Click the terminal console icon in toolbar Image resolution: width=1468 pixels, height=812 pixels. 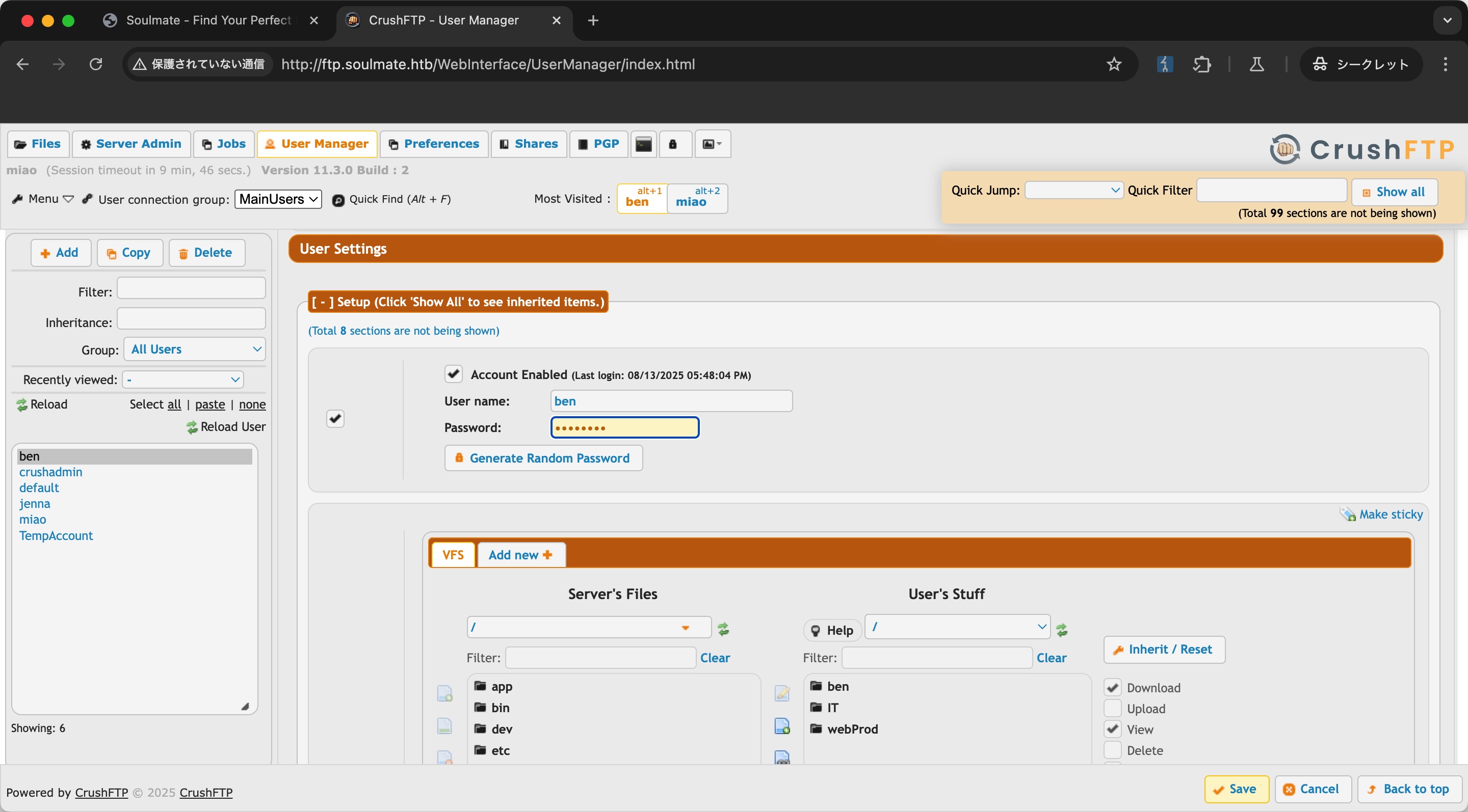(643, 144)
